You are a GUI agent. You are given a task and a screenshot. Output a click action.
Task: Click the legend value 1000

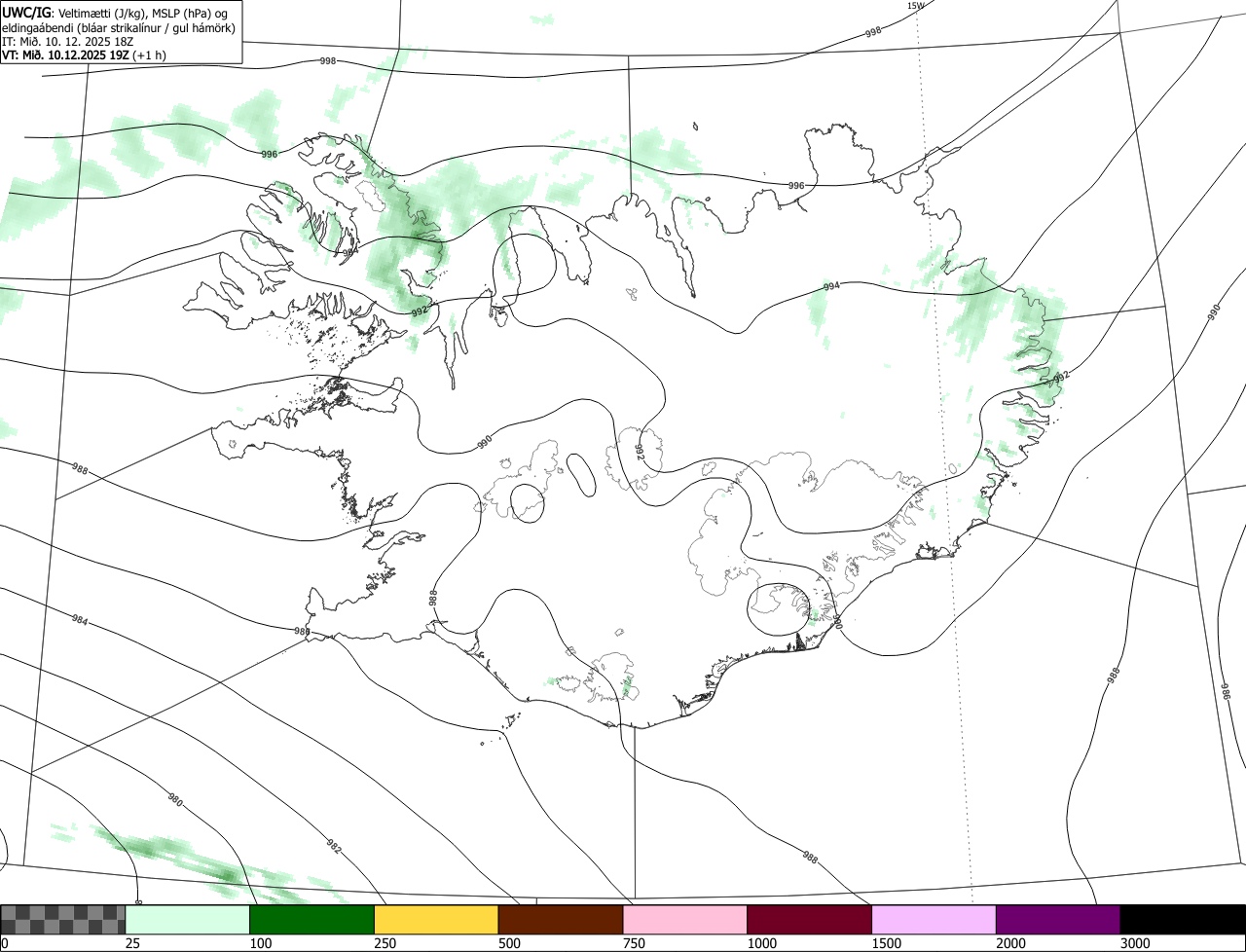tap(762, 943)
